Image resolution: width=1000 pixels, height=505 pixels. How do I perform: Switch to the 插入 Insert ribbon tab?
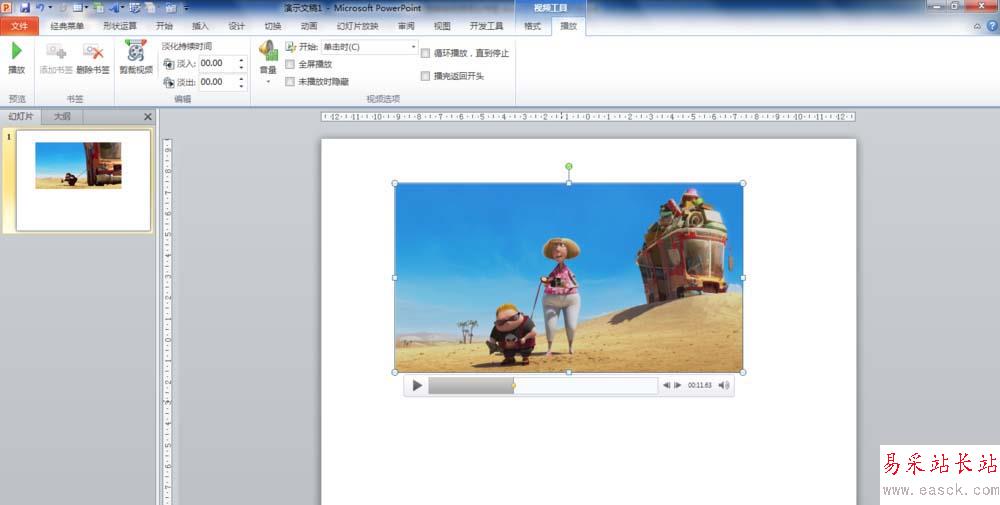coord(200,26)
